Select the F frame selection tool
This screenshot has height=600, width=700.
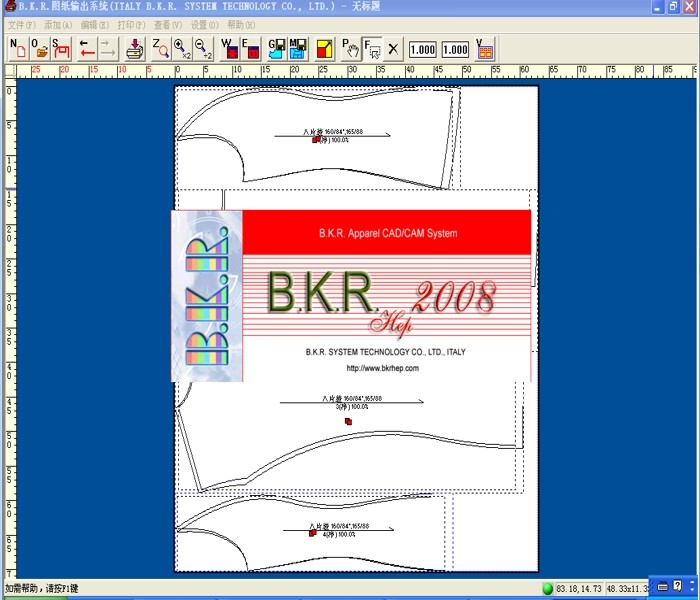point(372,49)
